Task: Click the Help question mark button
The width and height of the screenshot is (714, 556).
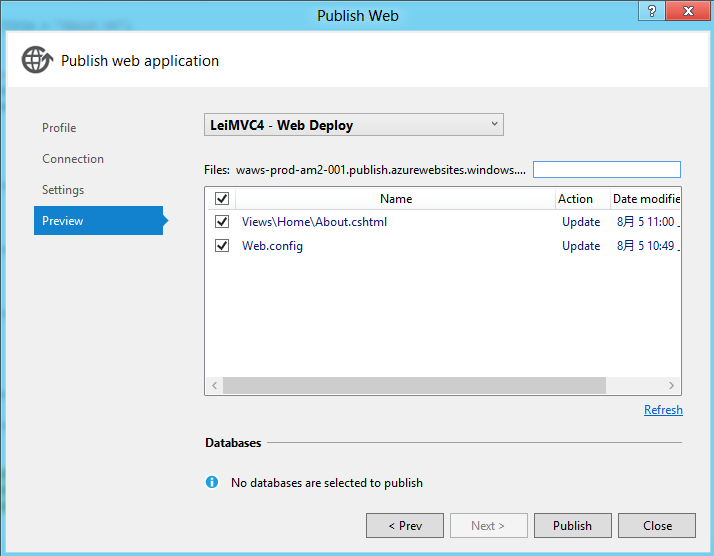Action: 652,11
